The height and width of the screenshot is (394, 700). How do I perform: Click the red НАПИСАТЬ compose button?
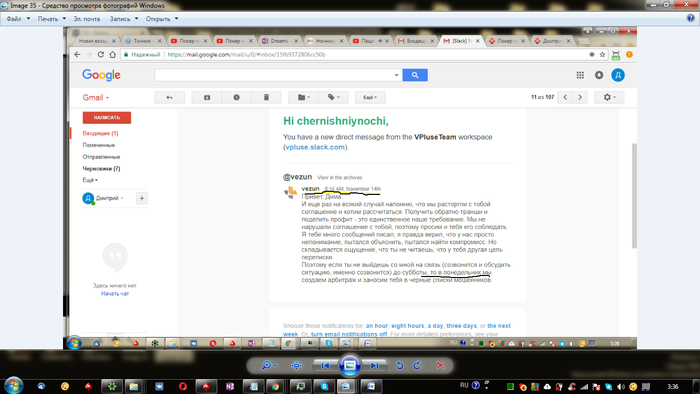(x=107, y=117)
